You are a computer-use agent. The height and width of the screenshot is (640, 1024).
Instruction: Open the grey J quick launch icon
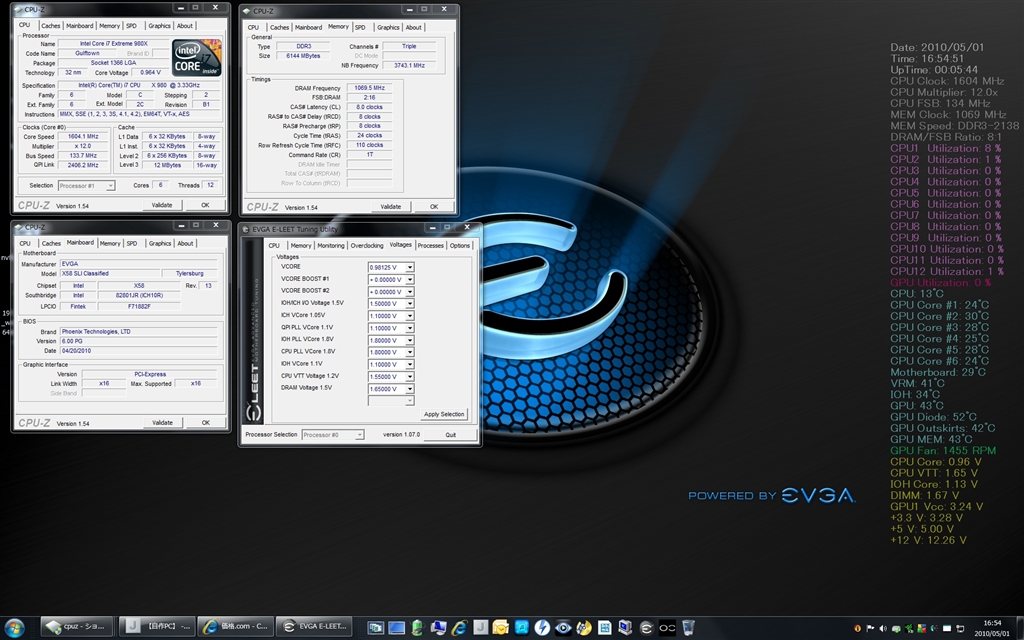[480, 628]
